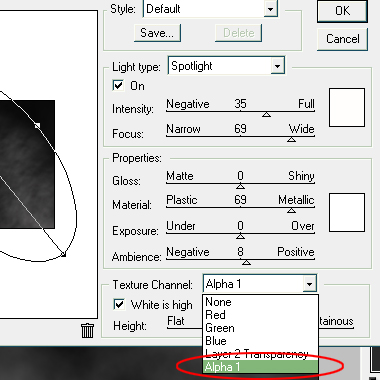Click the Flat label on the Height slider

pos(176,321)
